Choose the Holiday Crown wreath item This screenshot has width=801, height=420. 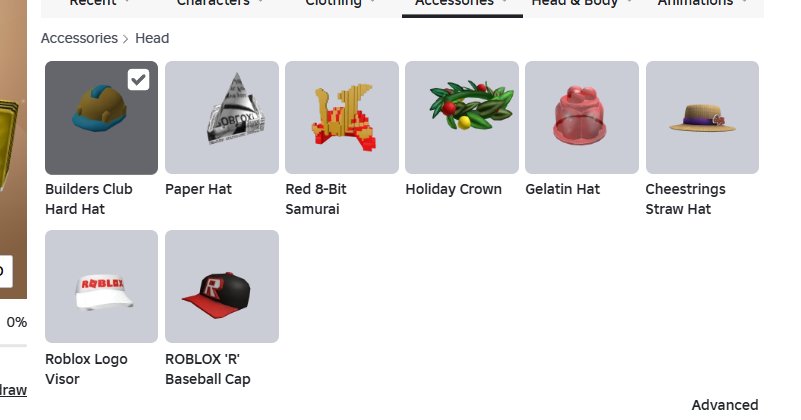(462, 118)
